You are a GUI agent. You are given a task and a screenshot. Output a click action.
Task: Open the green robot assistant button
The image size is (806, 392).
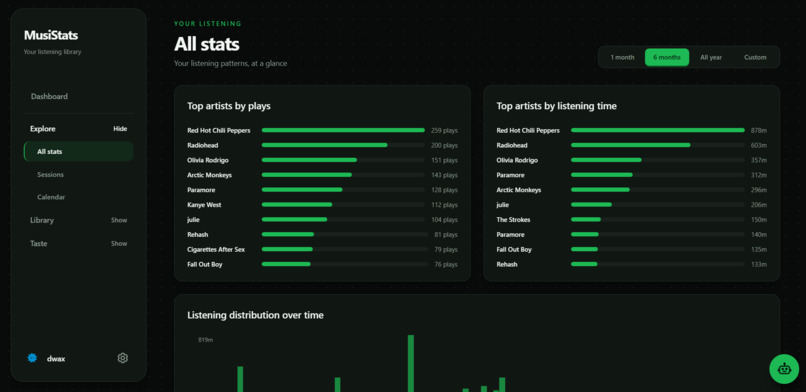pos(784,368)
